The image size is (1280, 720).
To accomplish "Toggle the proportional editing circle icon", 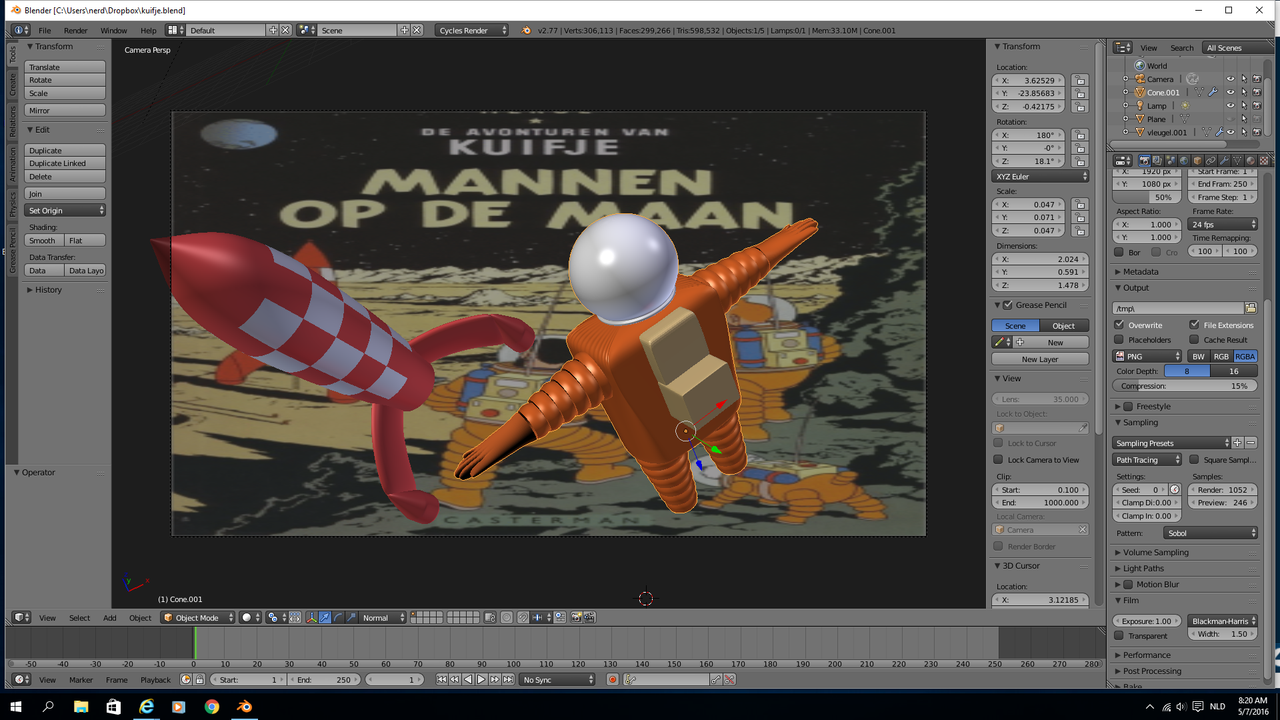I will (x=507, y=618).
